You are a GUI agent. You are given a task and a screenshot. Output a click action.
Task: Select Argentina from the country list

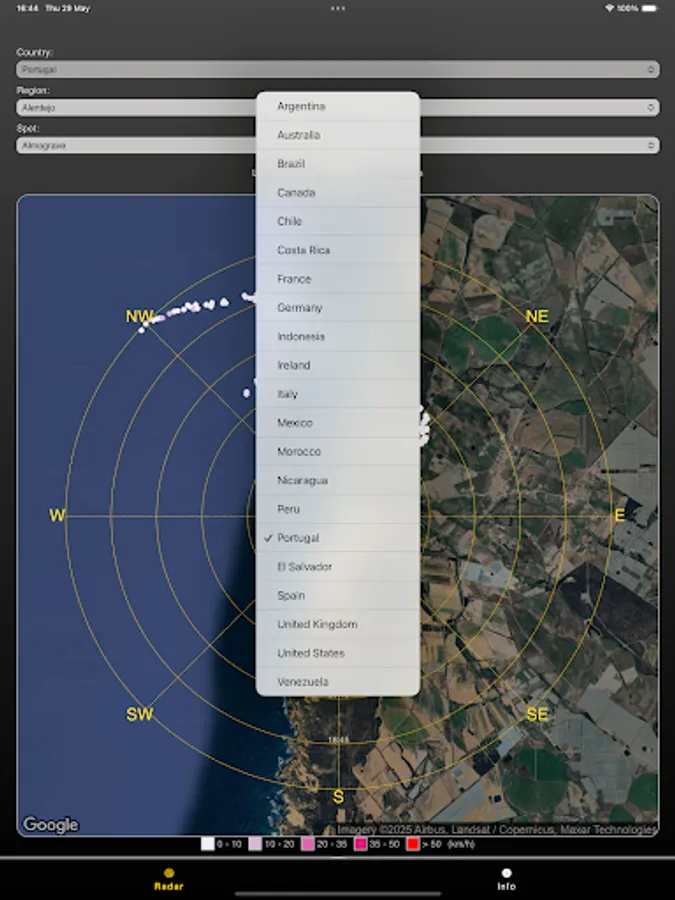click(x=338, y=106)
